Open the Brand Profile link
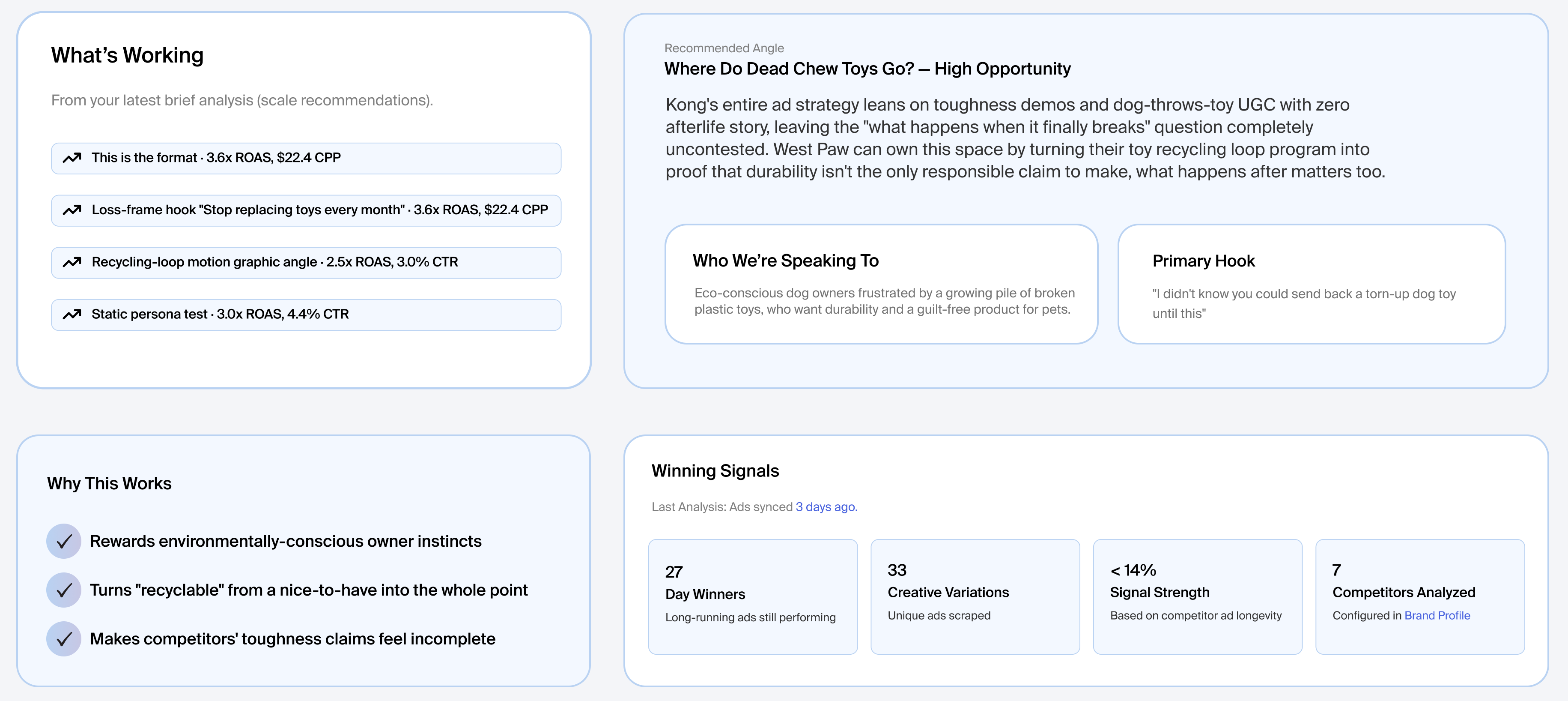1568x701 pixels. click(1437, 615)
